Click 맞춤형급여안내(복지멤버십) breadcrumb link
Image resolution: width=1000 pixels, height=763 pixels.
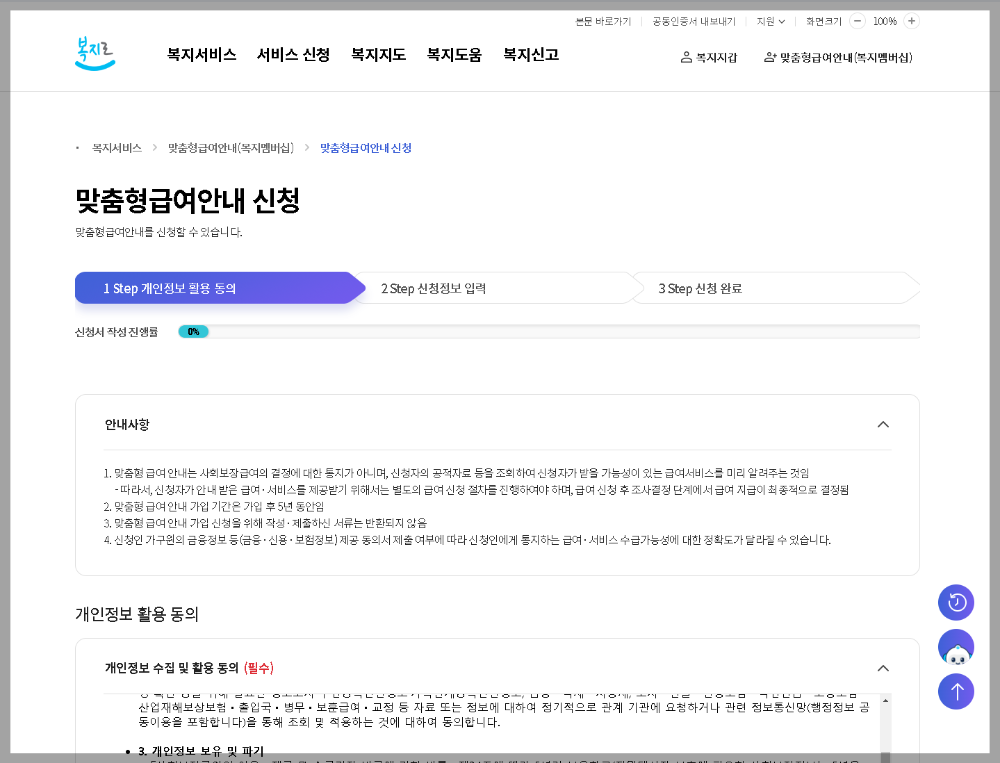[231, 148]
